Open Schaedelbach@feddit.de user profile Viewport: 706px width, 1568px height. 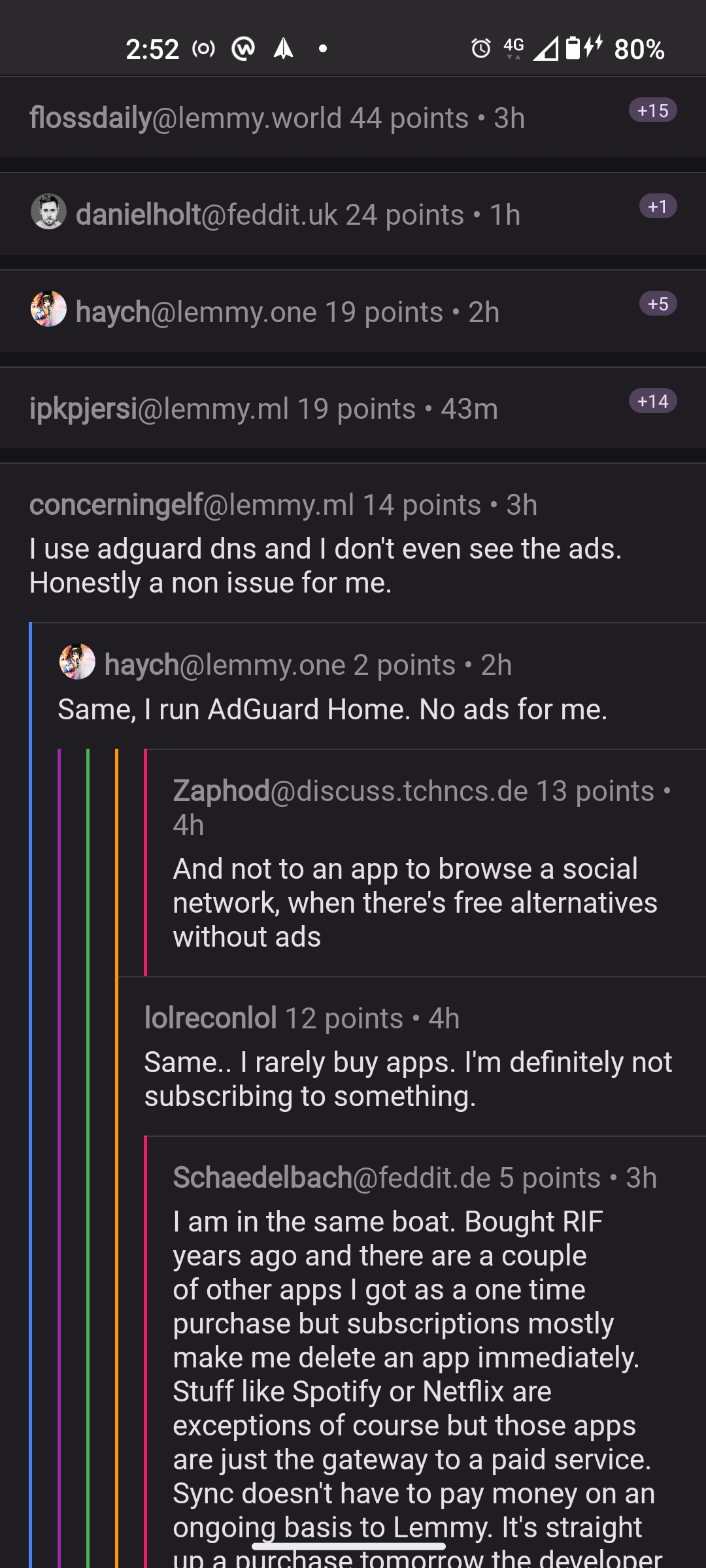[331, 1178]
